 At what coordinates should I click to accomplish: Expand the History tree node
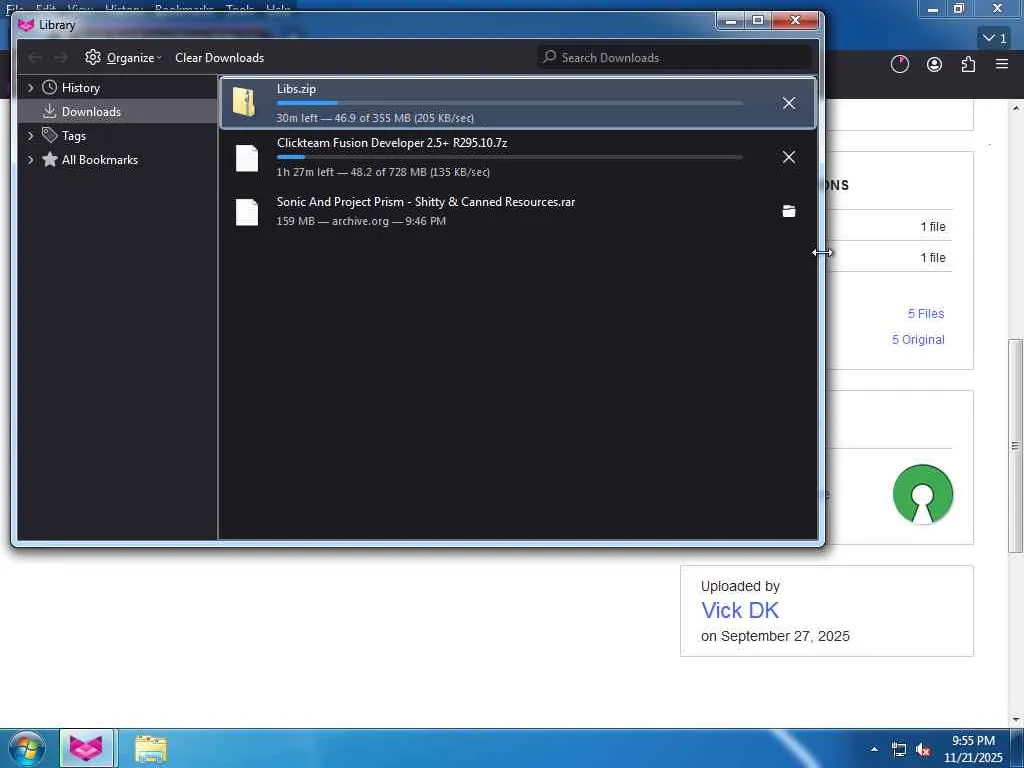pyautogui.click(x=30, y=88)
